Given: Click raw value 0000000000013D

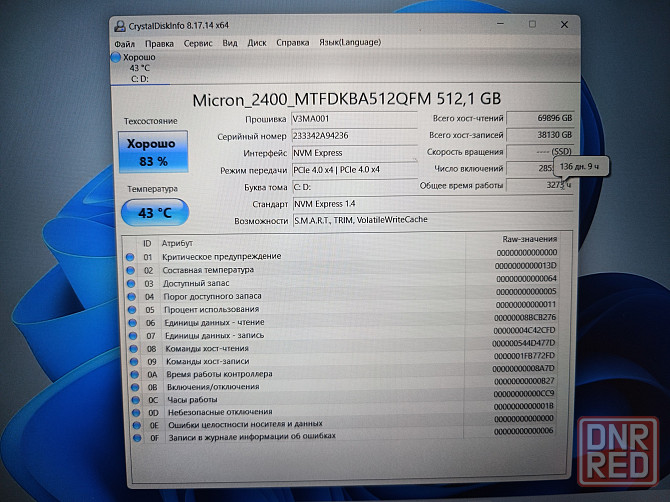Looking at the screenshot, I should pos(526,266).
